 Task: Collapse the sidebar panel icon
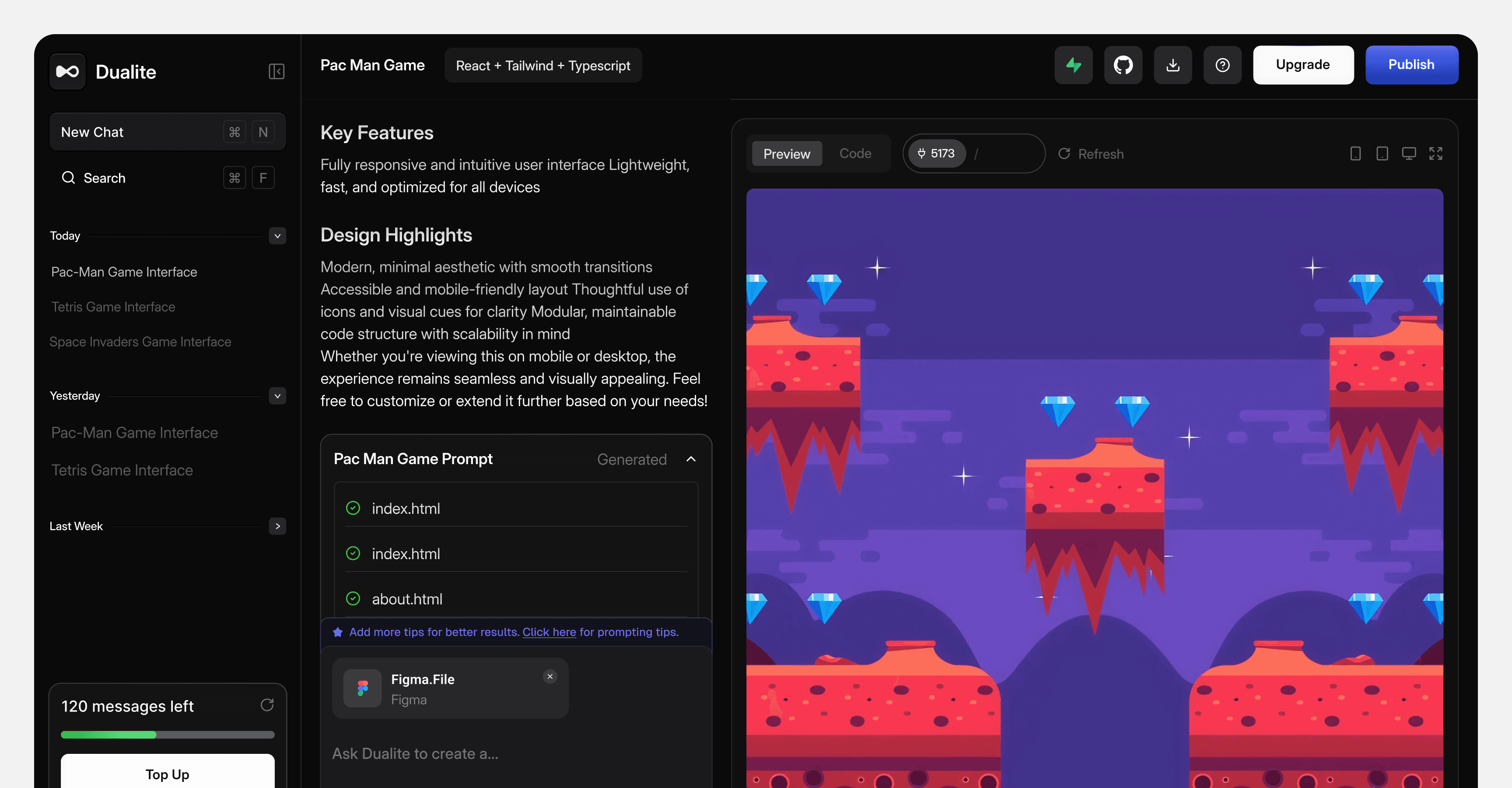276,72
